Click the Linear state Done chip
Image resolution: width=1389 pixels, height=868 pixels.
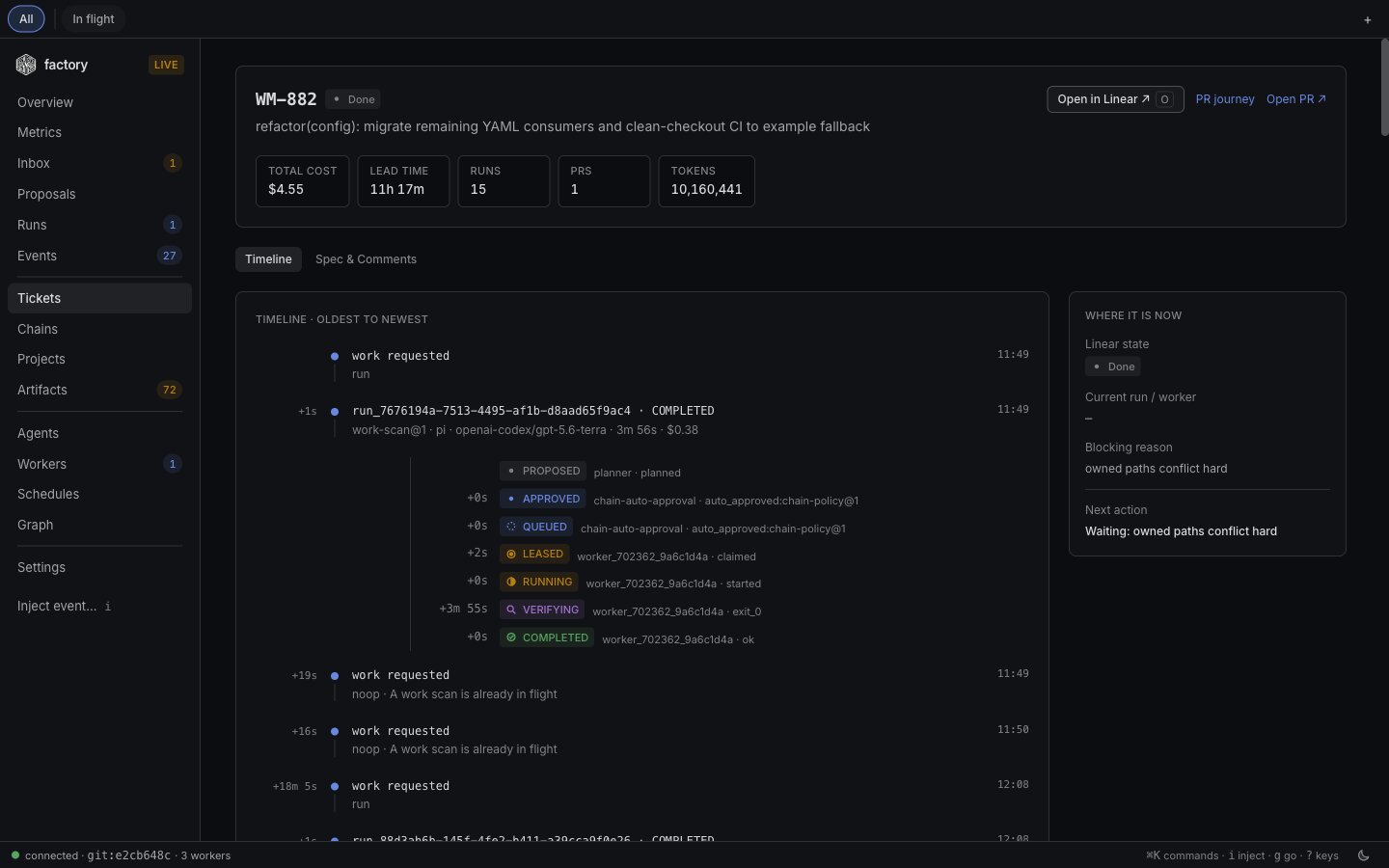(x=1113, y=366)
